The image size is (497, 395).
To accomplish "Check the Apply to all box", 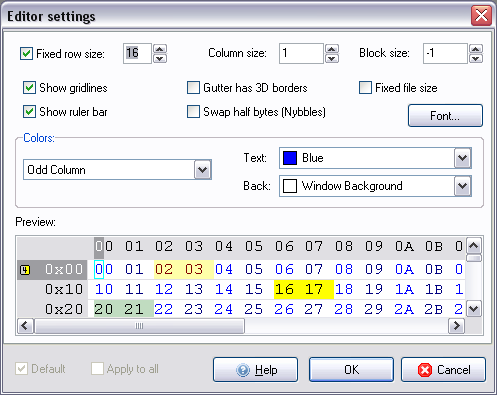I will (97, 369).
